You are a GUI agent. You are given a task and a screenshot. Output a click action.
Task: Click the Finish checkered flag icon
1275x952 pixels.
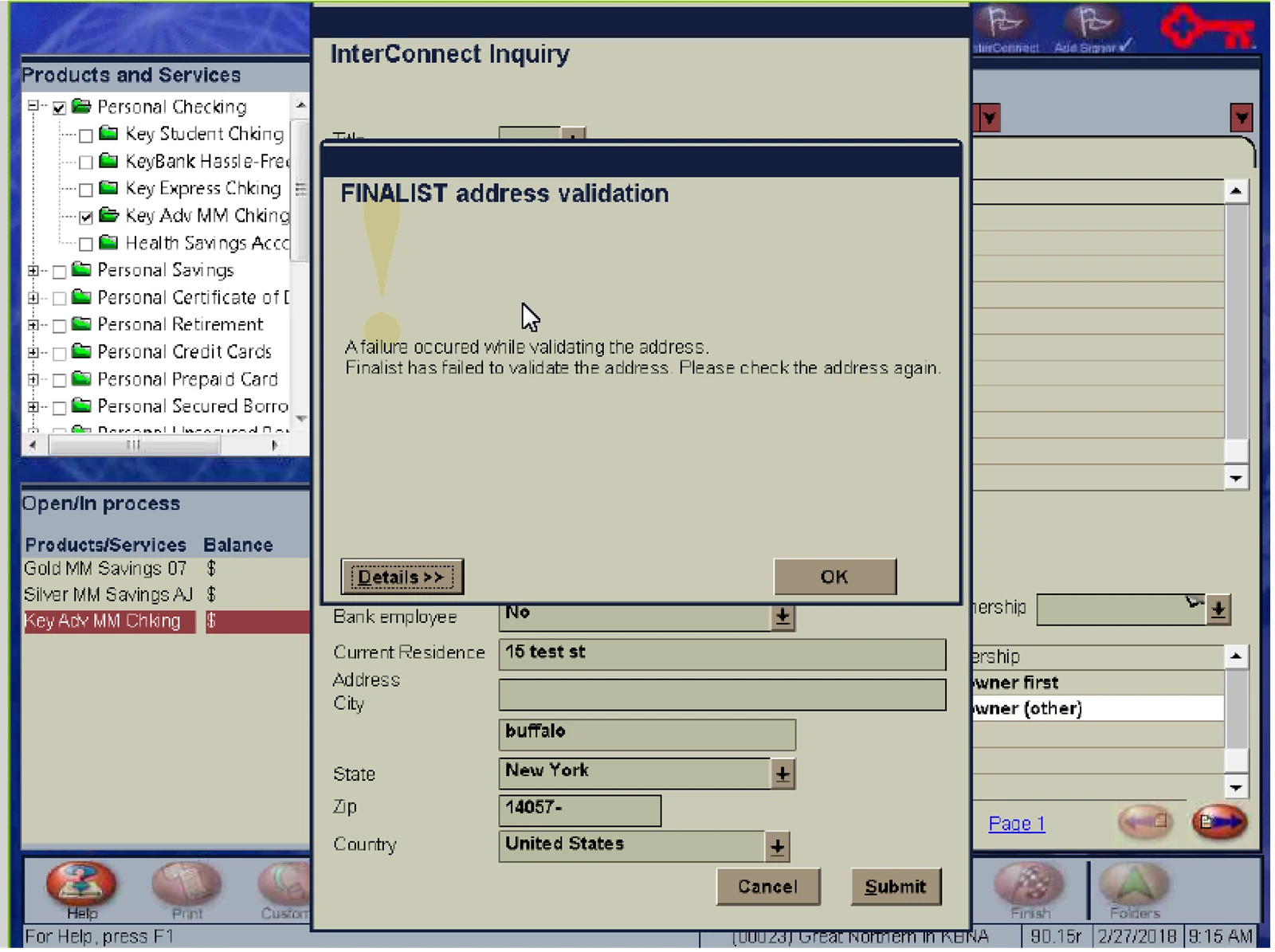coord(1030,884)
